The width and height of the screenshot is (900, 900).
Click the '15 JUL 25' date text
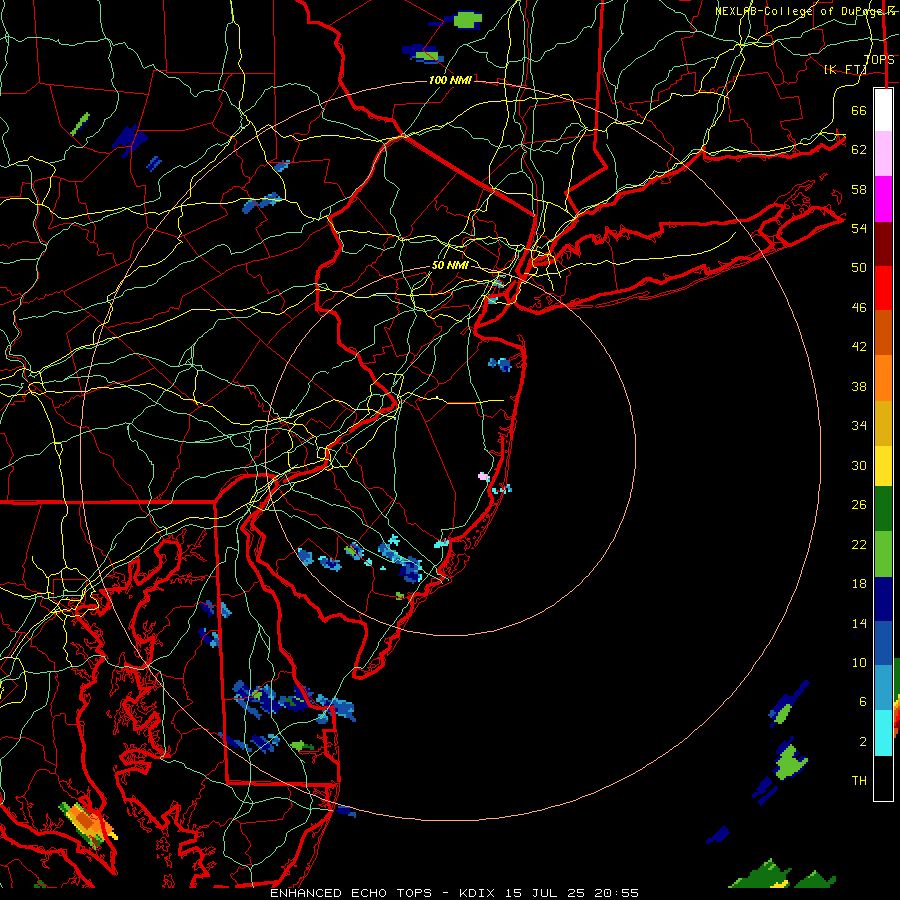pos(545,893)
